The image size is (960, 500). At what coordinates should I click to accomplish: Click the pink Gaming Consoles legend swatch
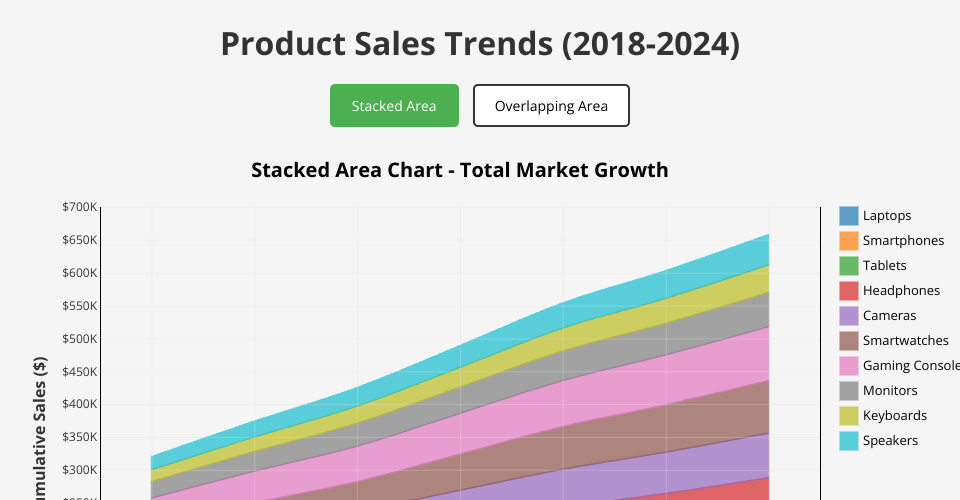point(849,366)
